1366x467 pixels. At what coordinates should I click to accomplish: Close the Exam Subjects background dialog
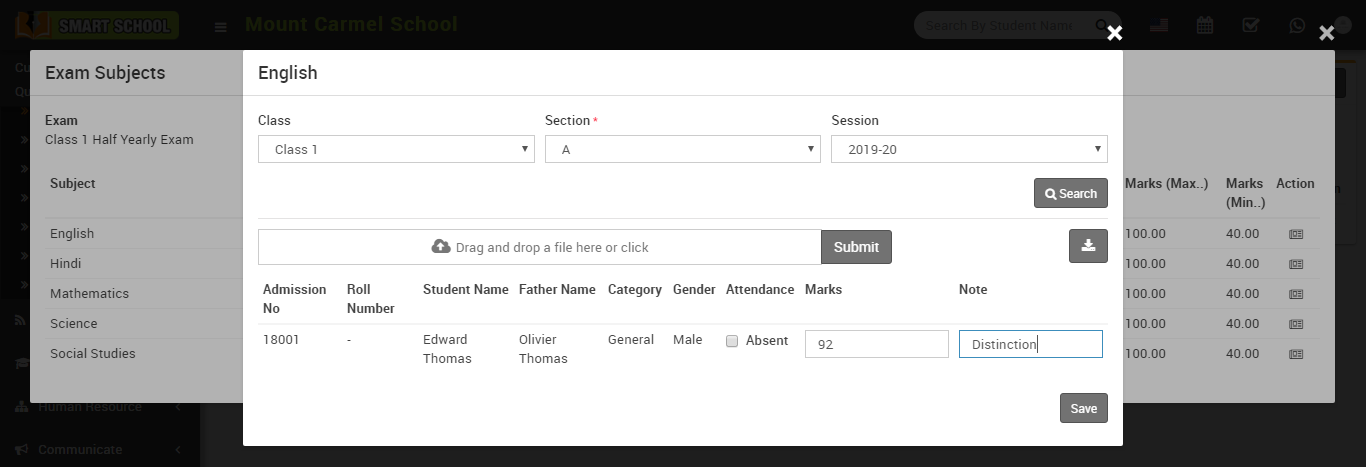pyautogui.click(x=1326, y=33)
